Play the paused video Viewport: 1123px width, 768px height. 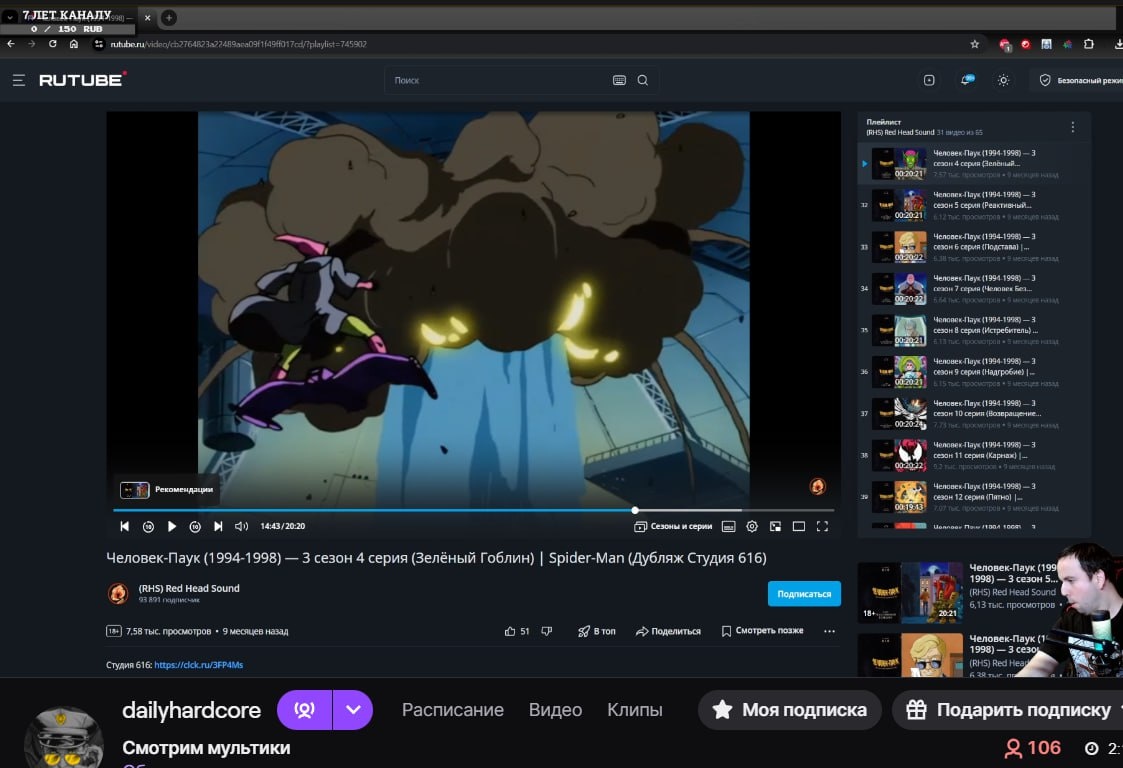(x=172, y=526)
